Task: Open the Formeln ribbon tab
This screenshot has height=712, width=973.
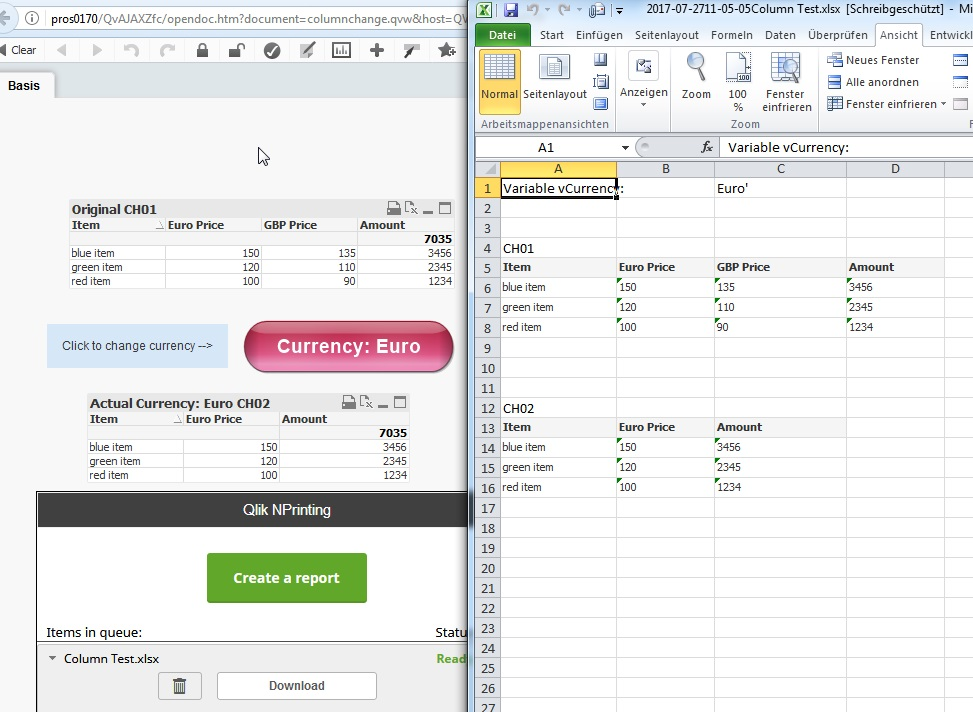Action: click(x=731, y=35)
